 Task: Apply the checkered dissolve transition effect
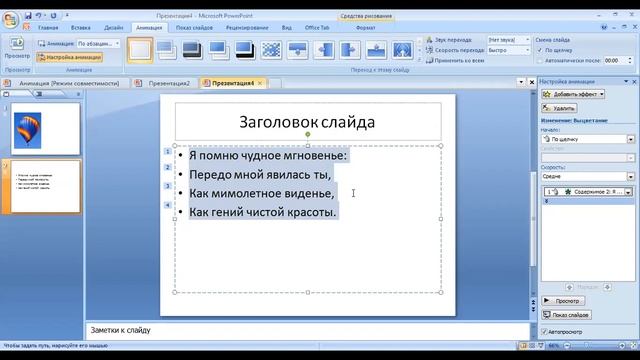coord(271,50)
